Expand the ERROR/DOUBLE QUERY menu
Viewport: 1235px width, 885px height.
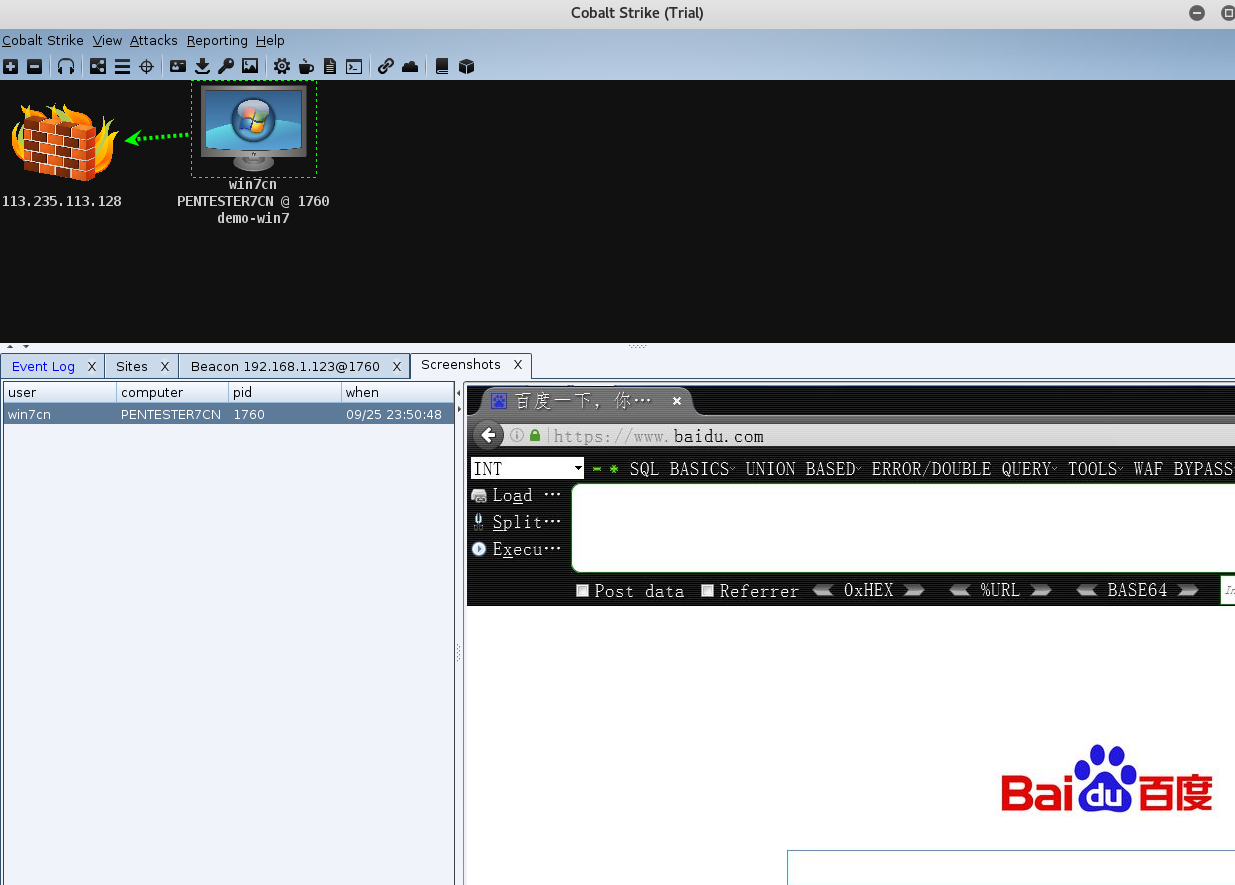pos(965,469)
